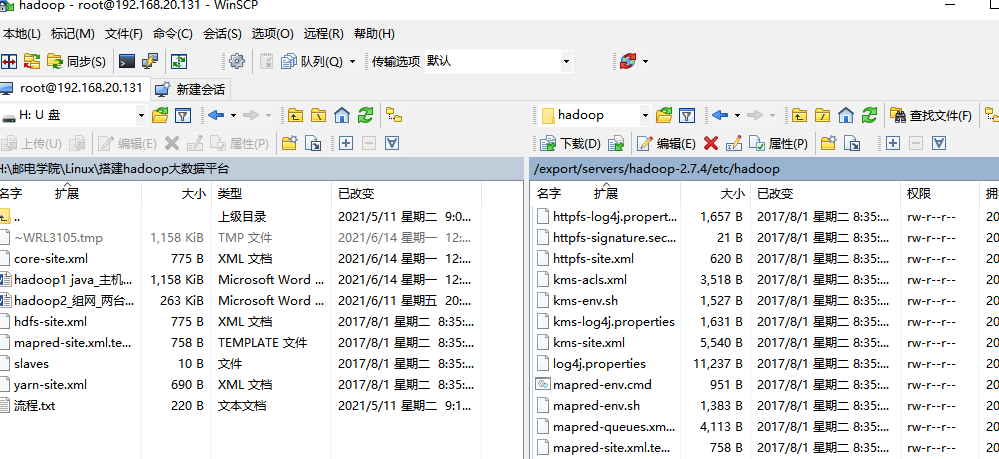The height and width of the screenshot is (459, 999).
Task: Refresh the remote panel
Action: (x=869, y=115)
